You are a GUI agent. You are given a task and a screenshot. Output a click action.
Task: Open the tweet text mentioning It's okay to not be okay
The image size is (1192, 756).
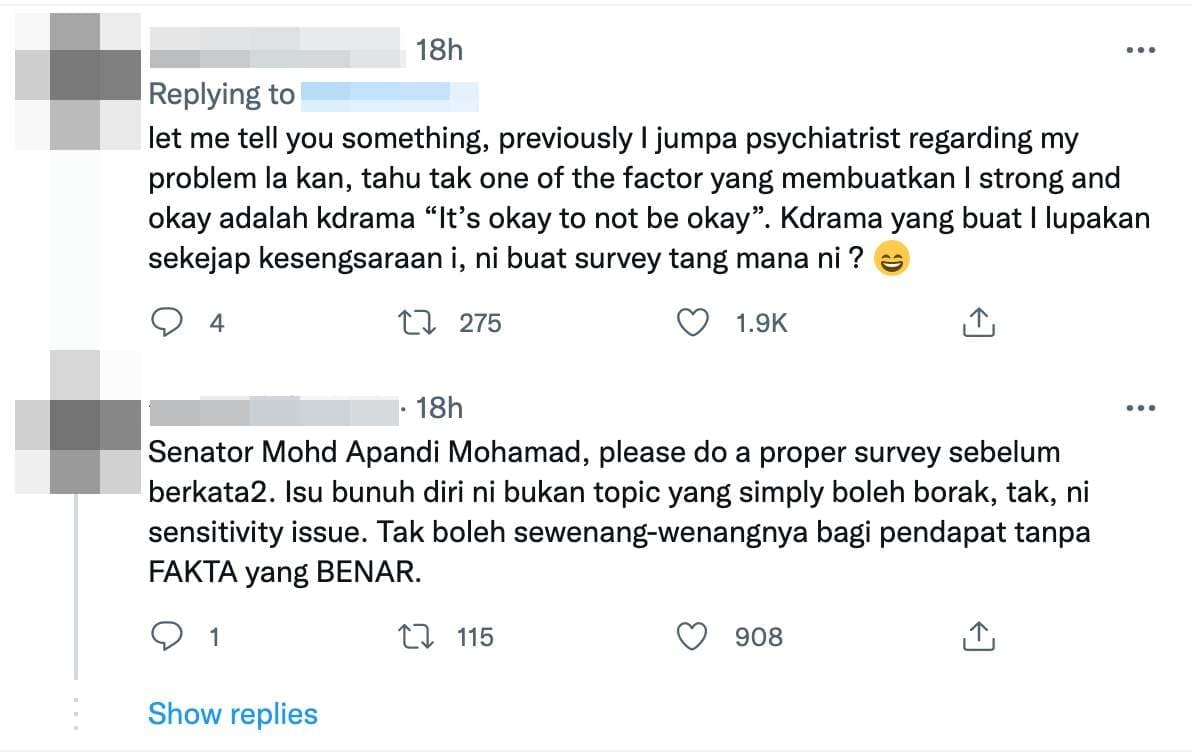click(x=649, y=199)
